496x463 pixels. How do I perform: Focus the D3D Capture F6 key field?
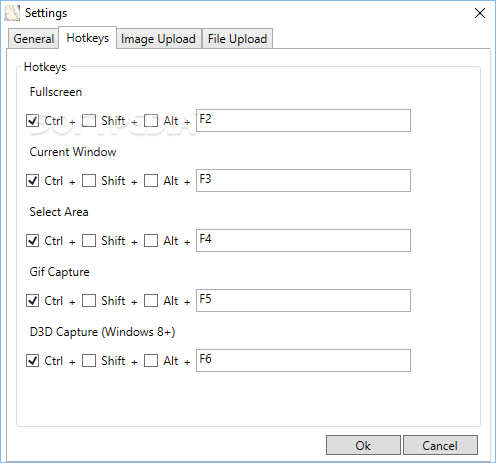click(x=303, y=360)
